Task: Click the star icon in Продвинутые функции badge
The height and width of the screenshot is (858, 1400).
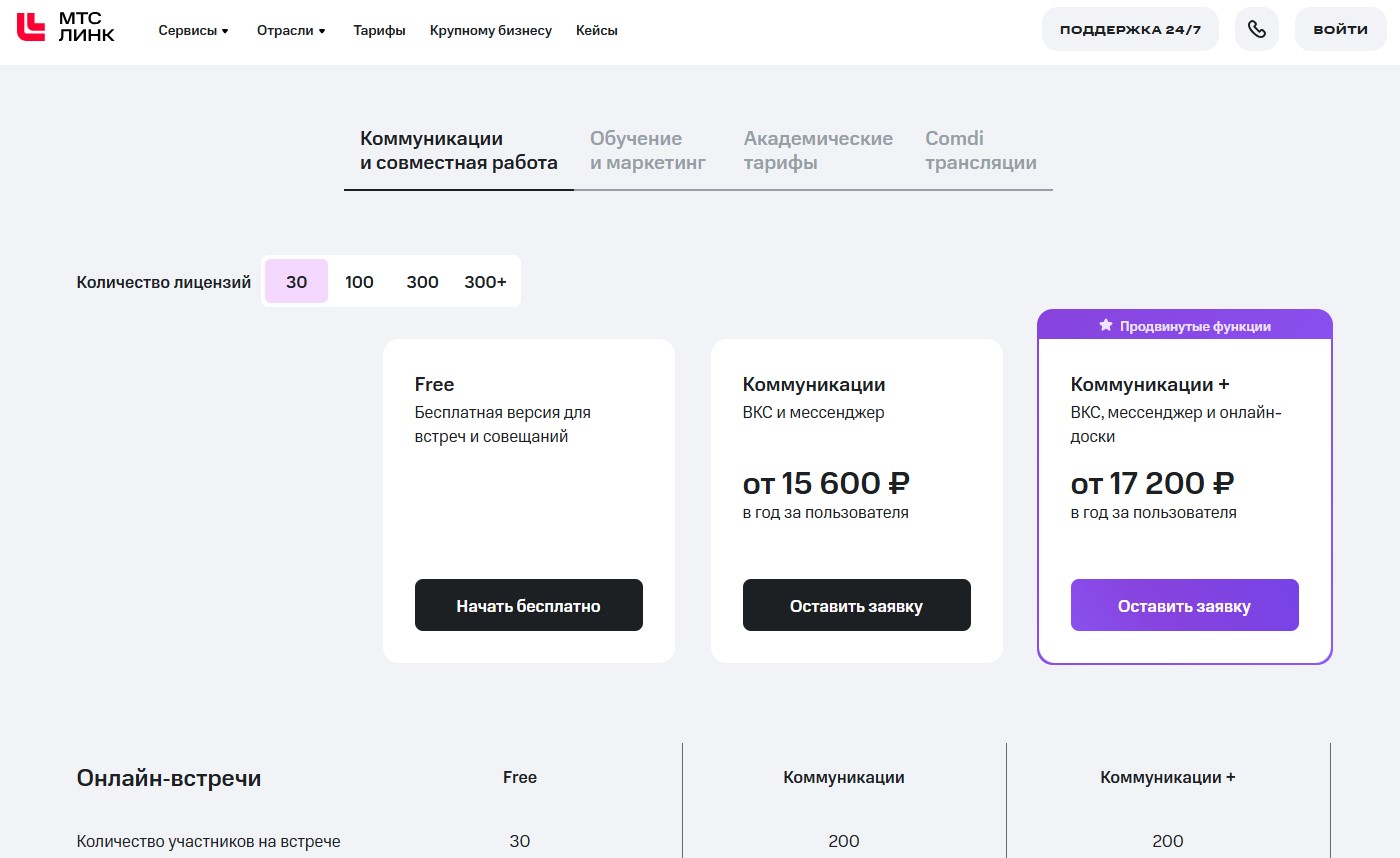Action: click(x=1105, y=325)
